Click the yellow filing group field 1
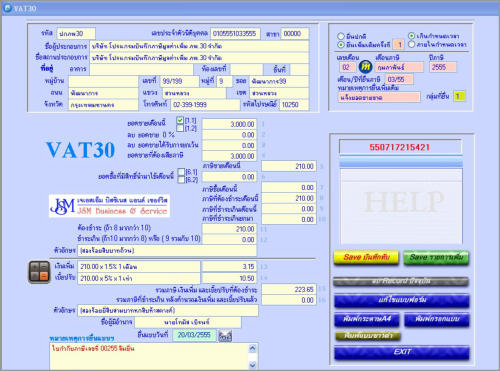Image resolution: width=500 pixels, height=371 pixels. [459, 96]
